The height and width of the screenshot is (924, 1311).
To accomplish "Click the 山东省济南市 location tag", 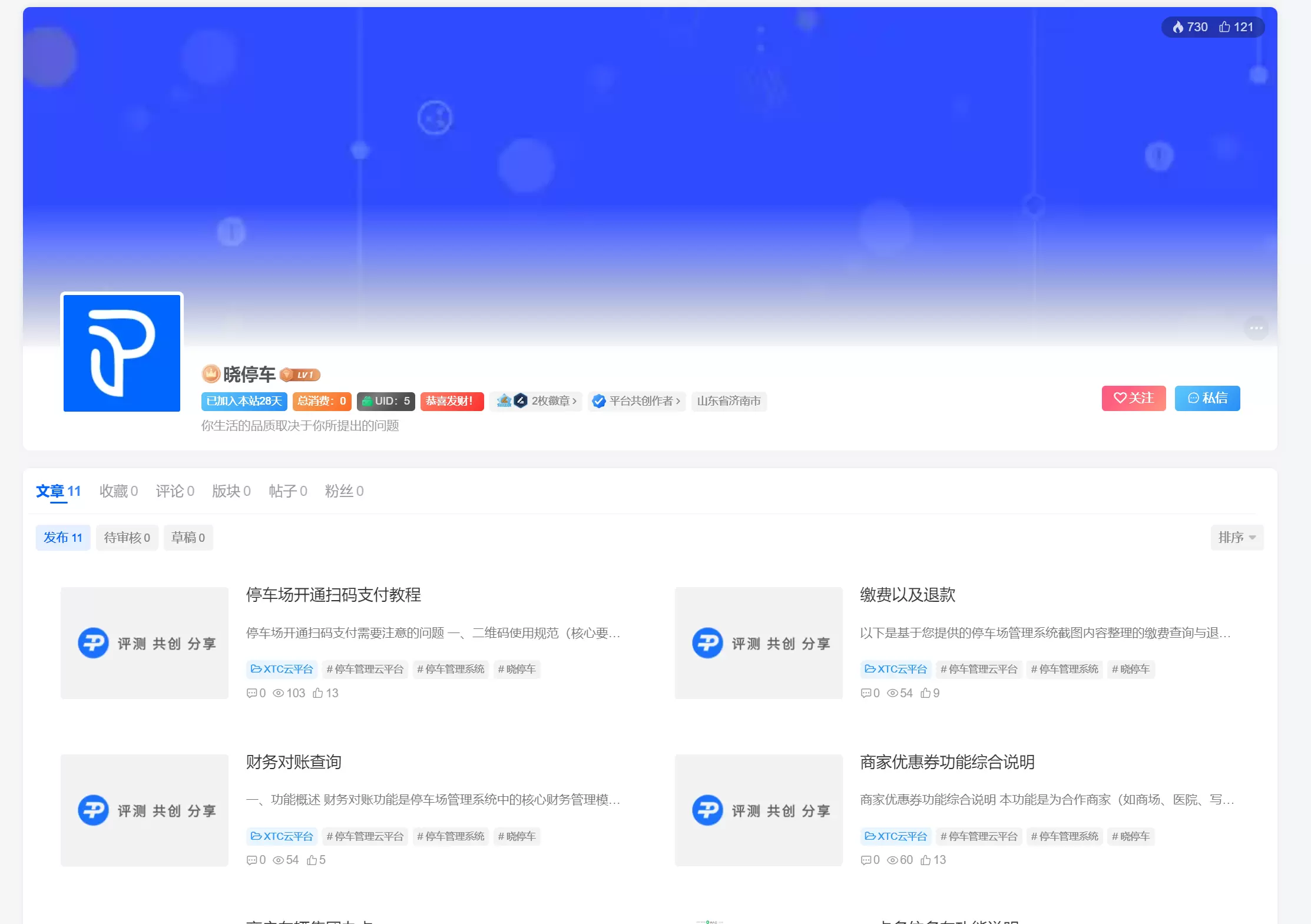I will (x=729, y=401).
